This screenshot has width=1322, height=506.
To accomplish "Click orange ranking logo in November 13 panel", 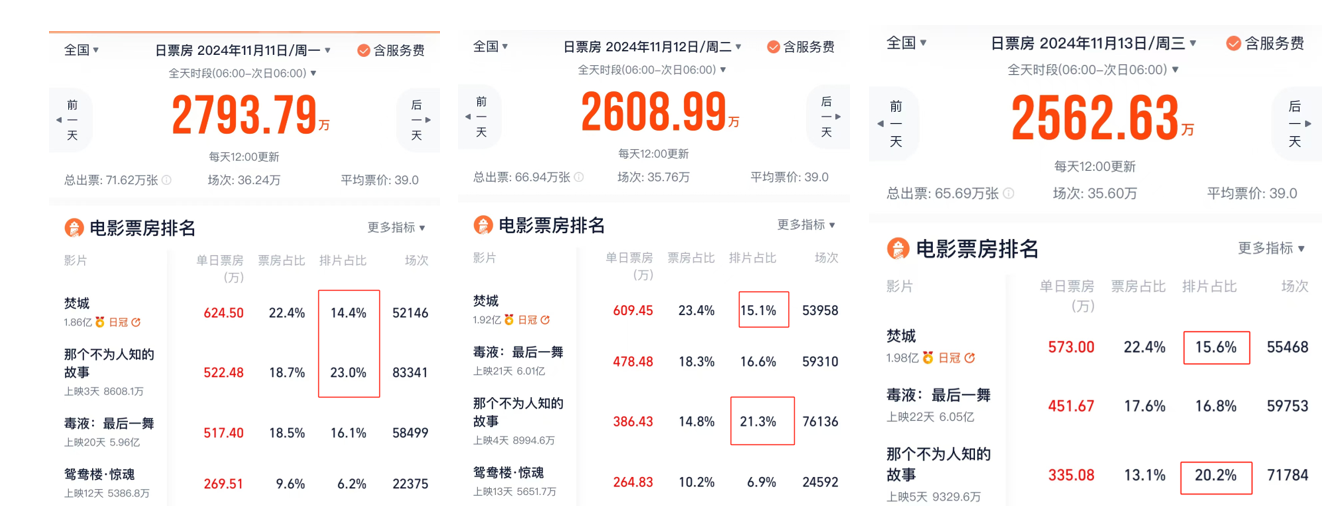I will pos(898,249).
